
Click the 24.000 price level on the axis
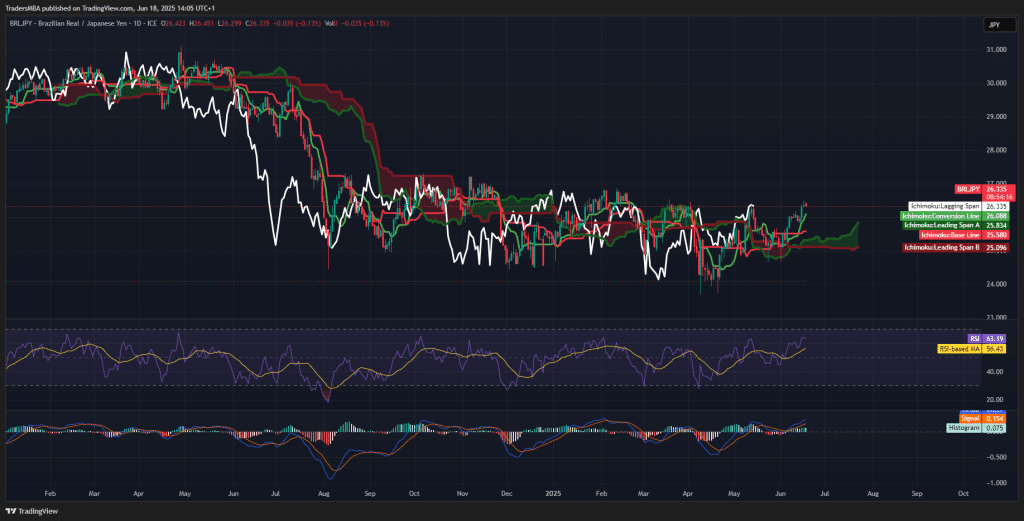click(995, 284)
